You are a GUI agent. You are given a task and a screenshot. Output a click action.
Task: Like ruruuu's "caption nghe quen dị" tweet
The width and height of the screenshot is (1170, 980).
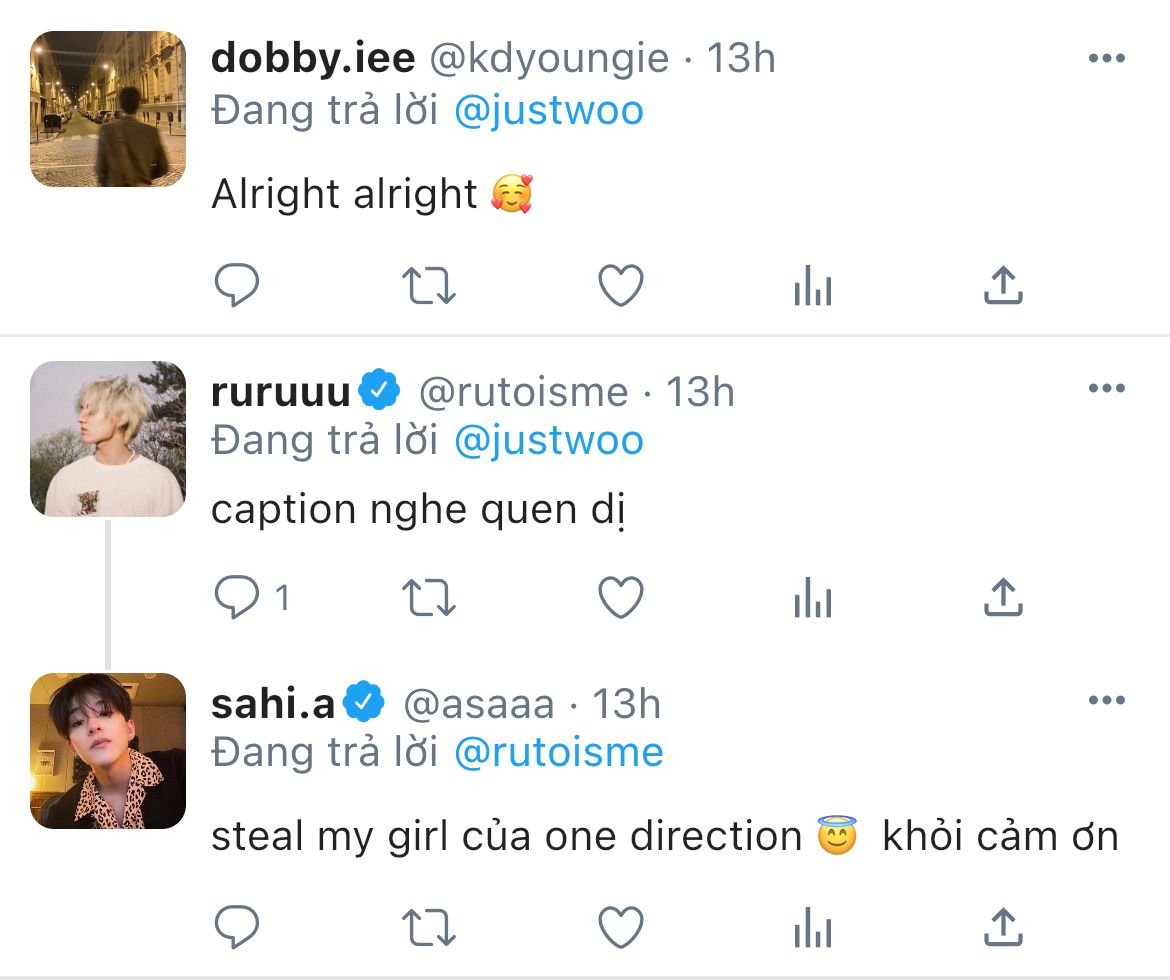pos(620,598)
